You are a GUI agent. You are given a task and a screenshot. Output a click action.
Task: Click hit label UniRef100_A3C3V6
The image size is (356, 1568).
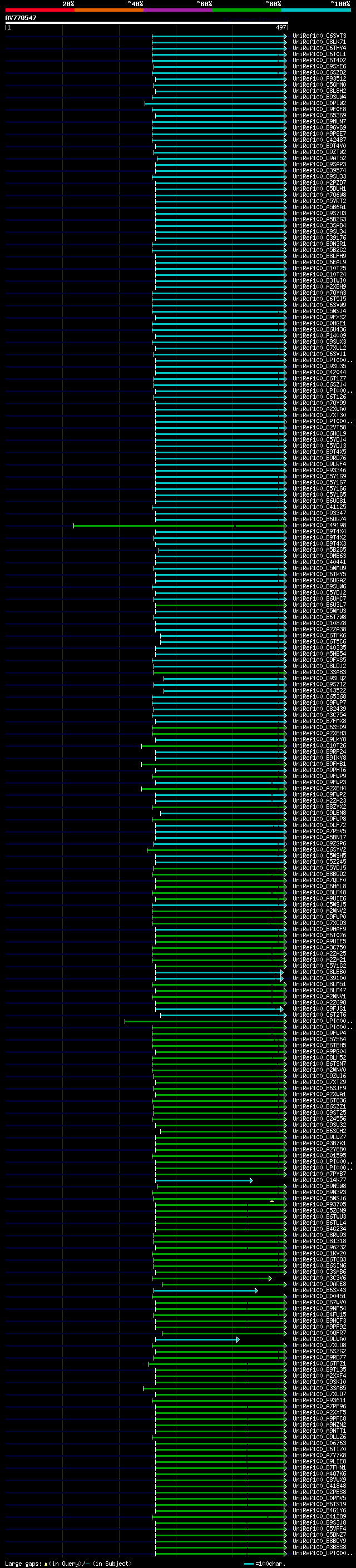[x=319, y=1278]
